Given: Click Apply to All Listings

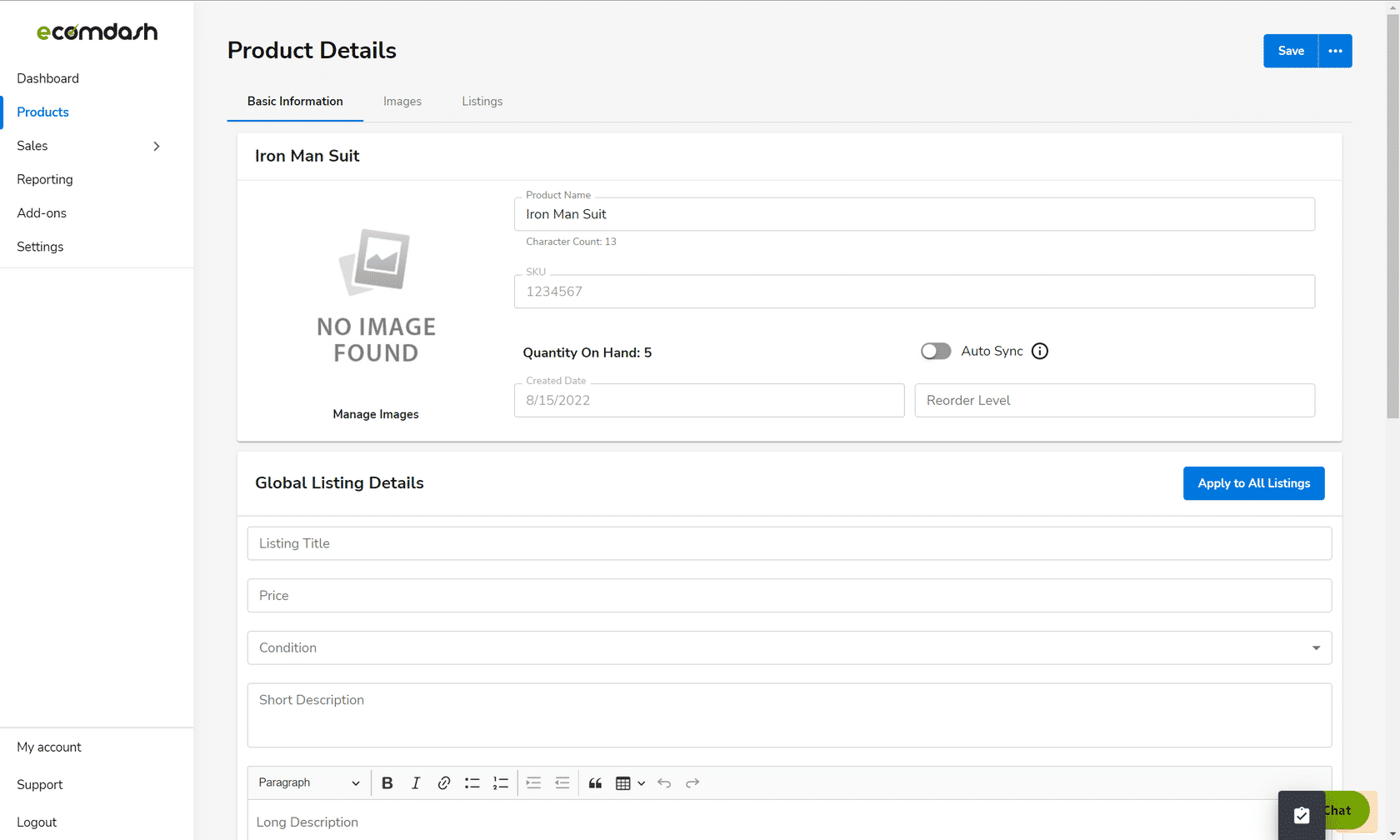Looking at the screenshot, I should pyautogui.click(x=1253, y=483).
